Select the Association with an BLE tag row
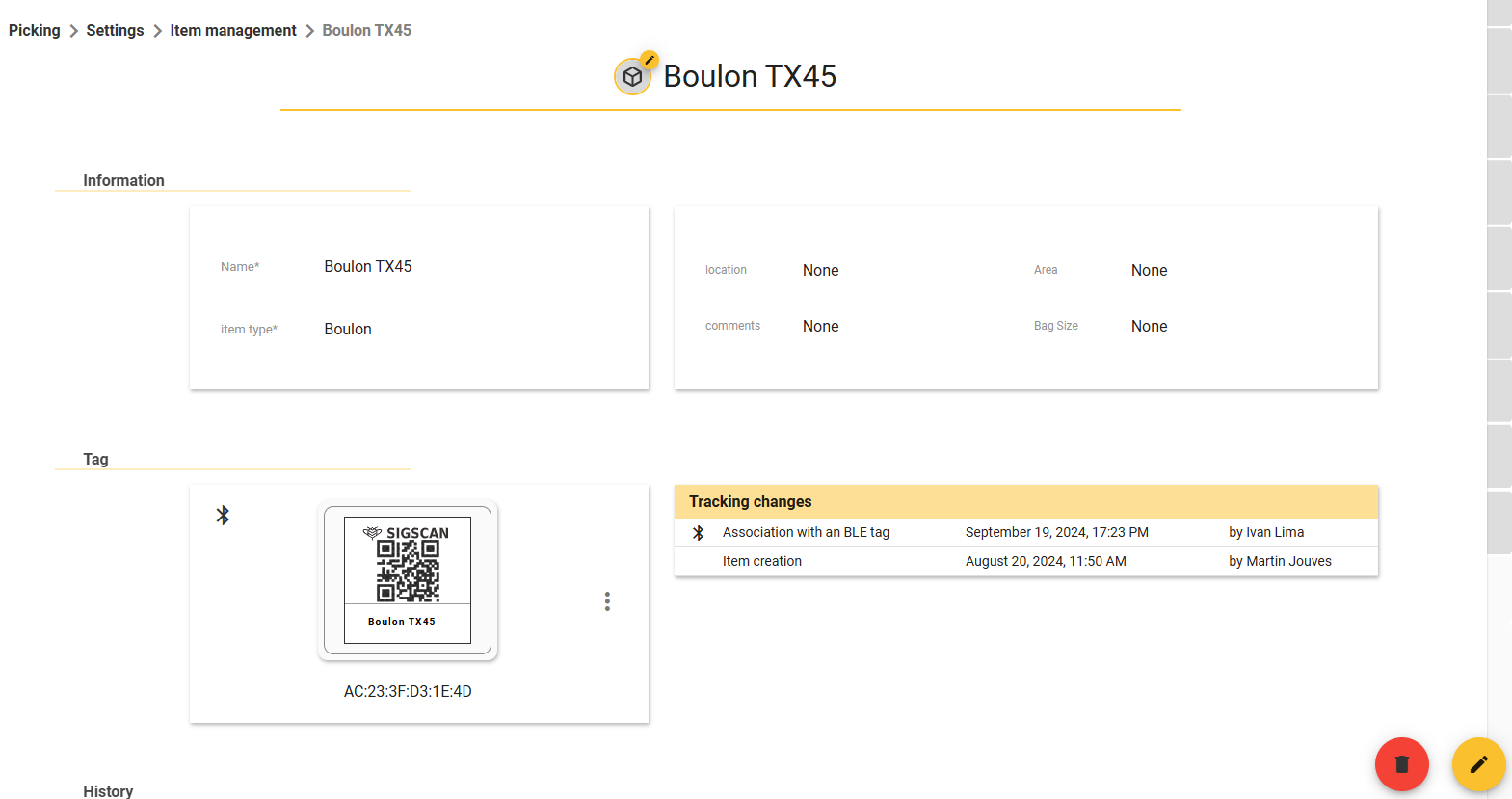The image size is (1512, 799). [x=1026, y=533]
